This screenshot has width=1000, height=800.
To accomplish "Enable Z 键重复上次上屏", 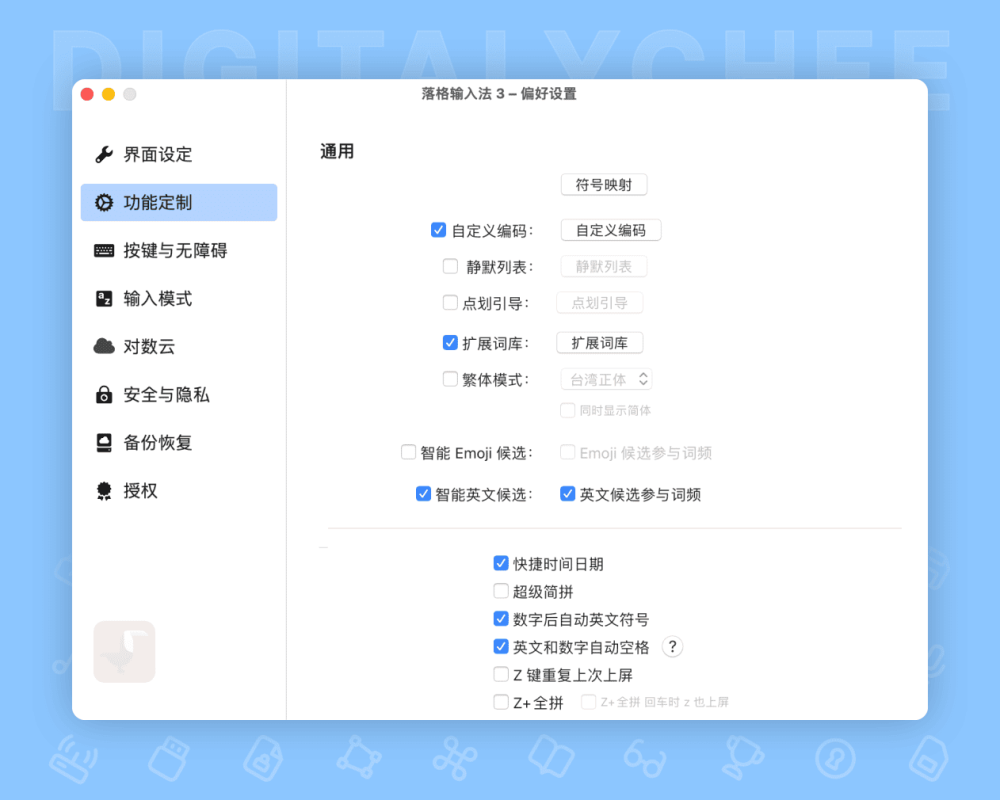I will click(x=501, y=674).
